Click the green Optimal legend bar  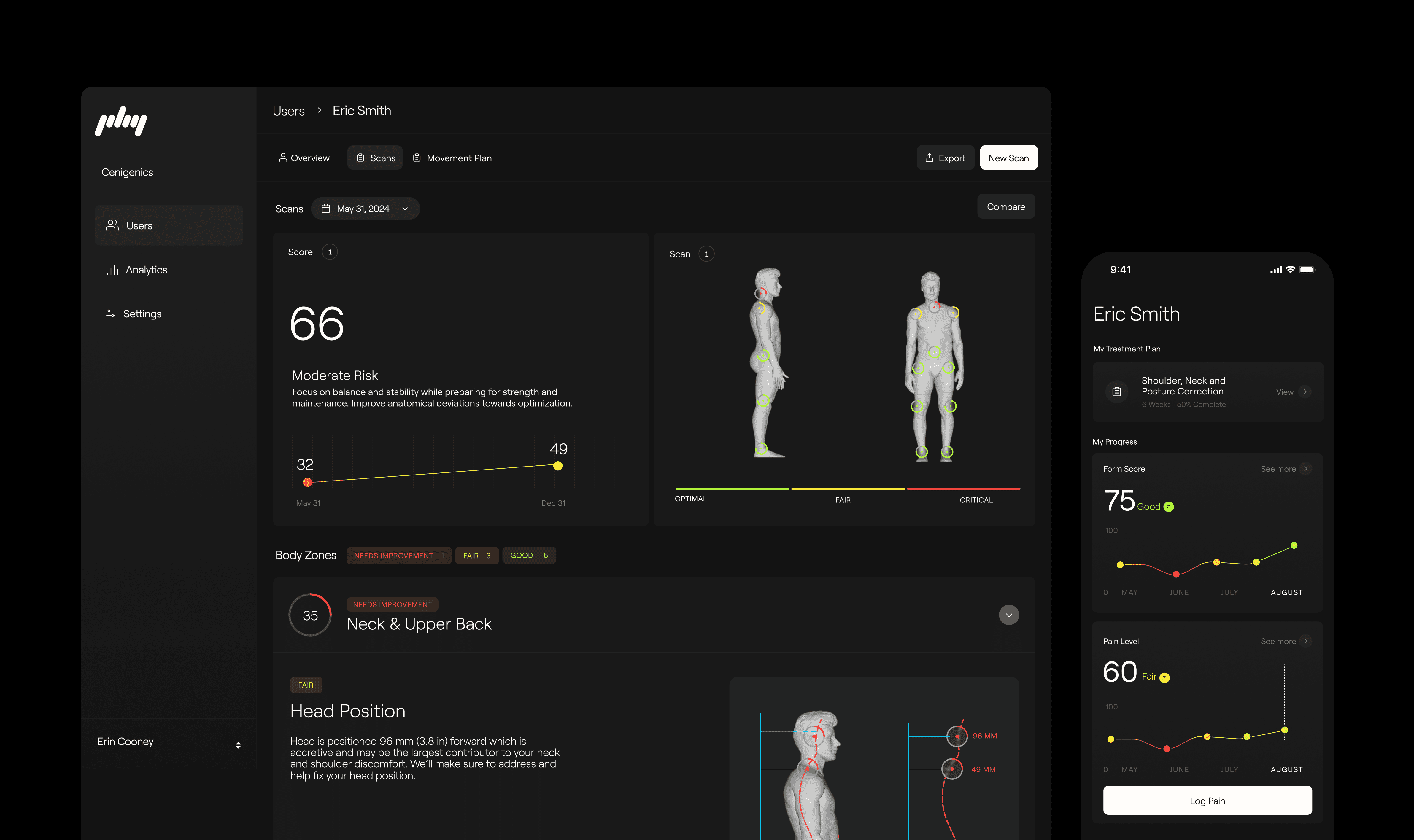coord(732,489)
